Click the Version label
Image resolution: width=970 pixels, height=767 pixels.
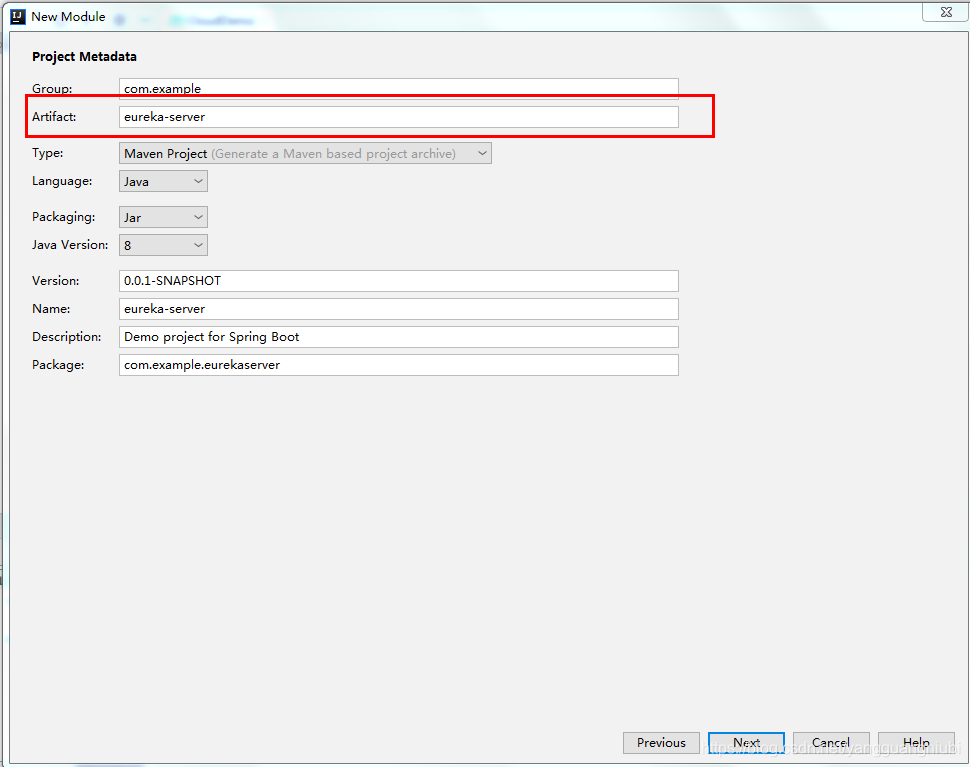click(x=56, y=280)
